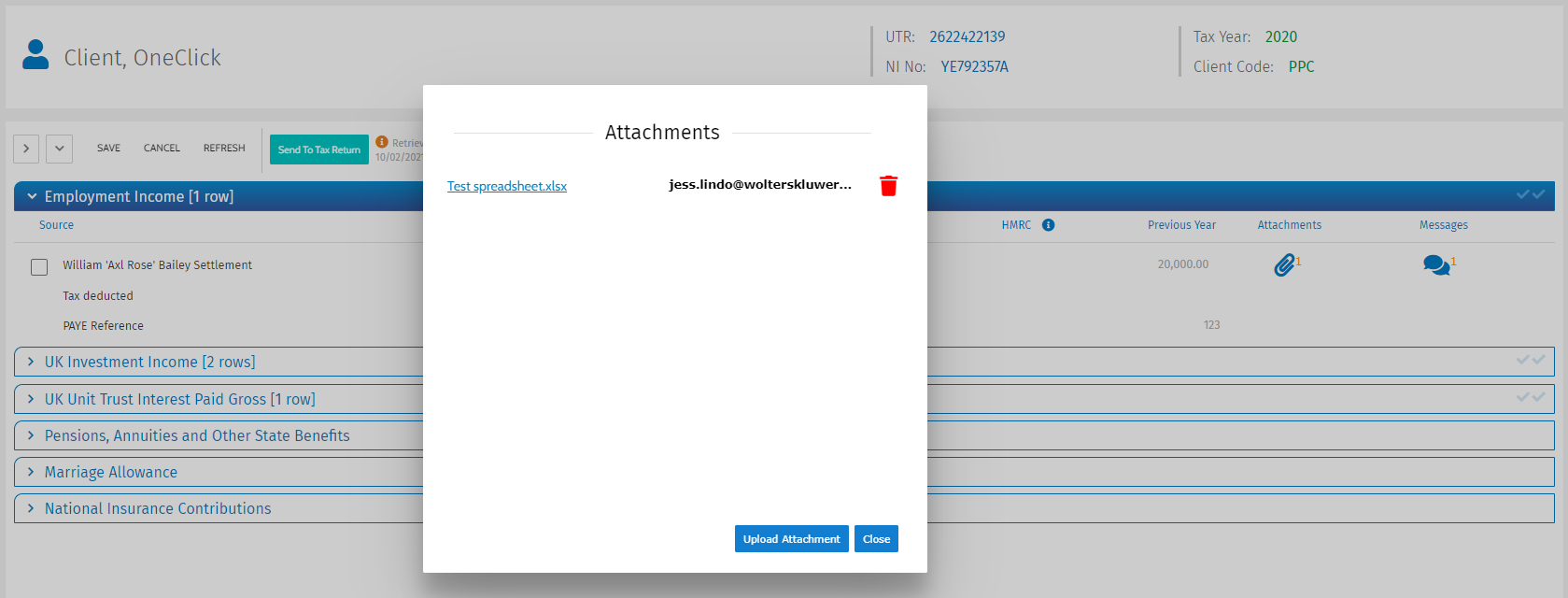Click Send To Tax Return button
Image resolution: width=1568 pixels, height=598 pixels.
[x=319, y=149]
